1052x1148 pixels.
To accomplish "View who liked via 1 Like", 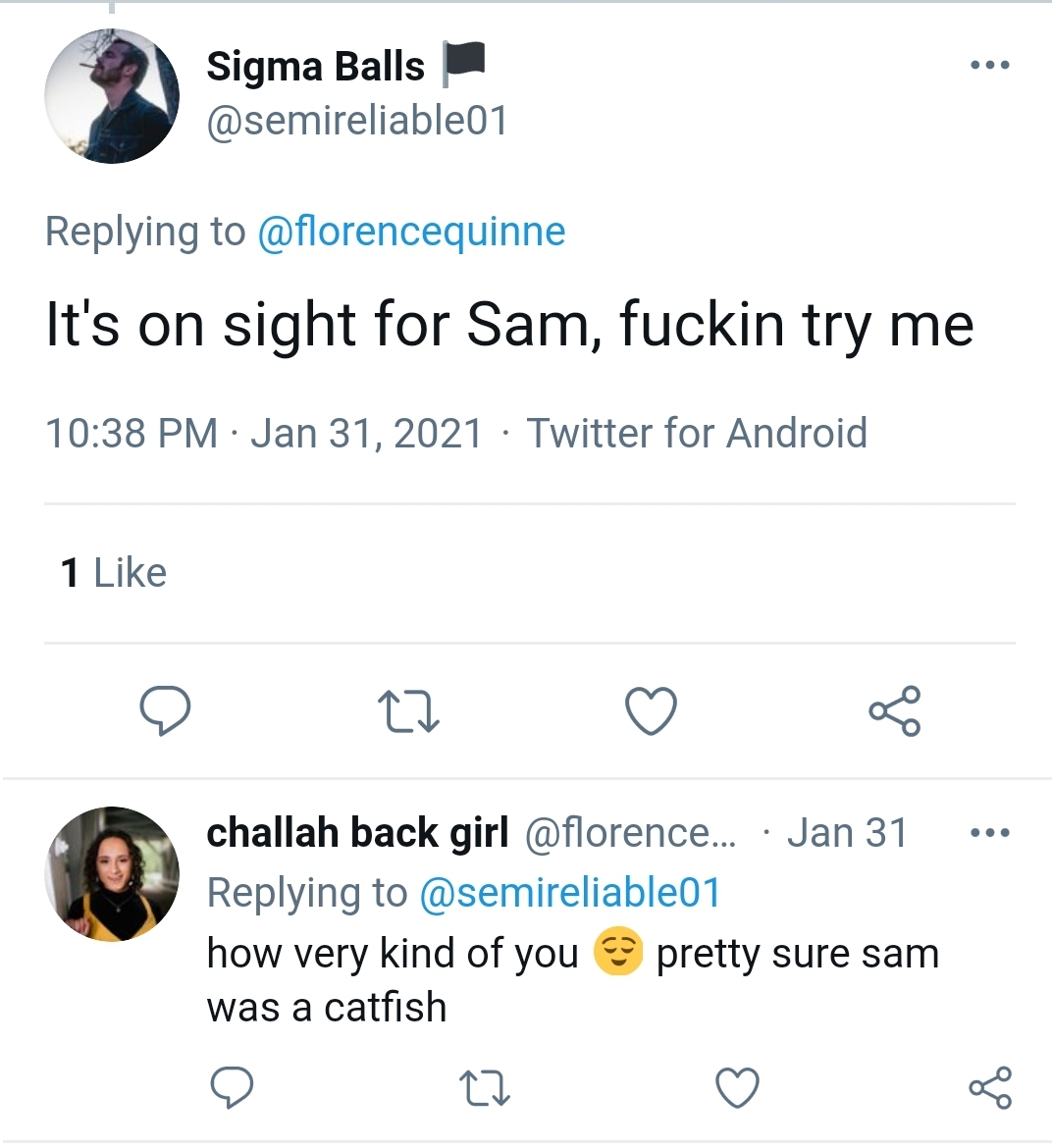I will pos(114,573).
